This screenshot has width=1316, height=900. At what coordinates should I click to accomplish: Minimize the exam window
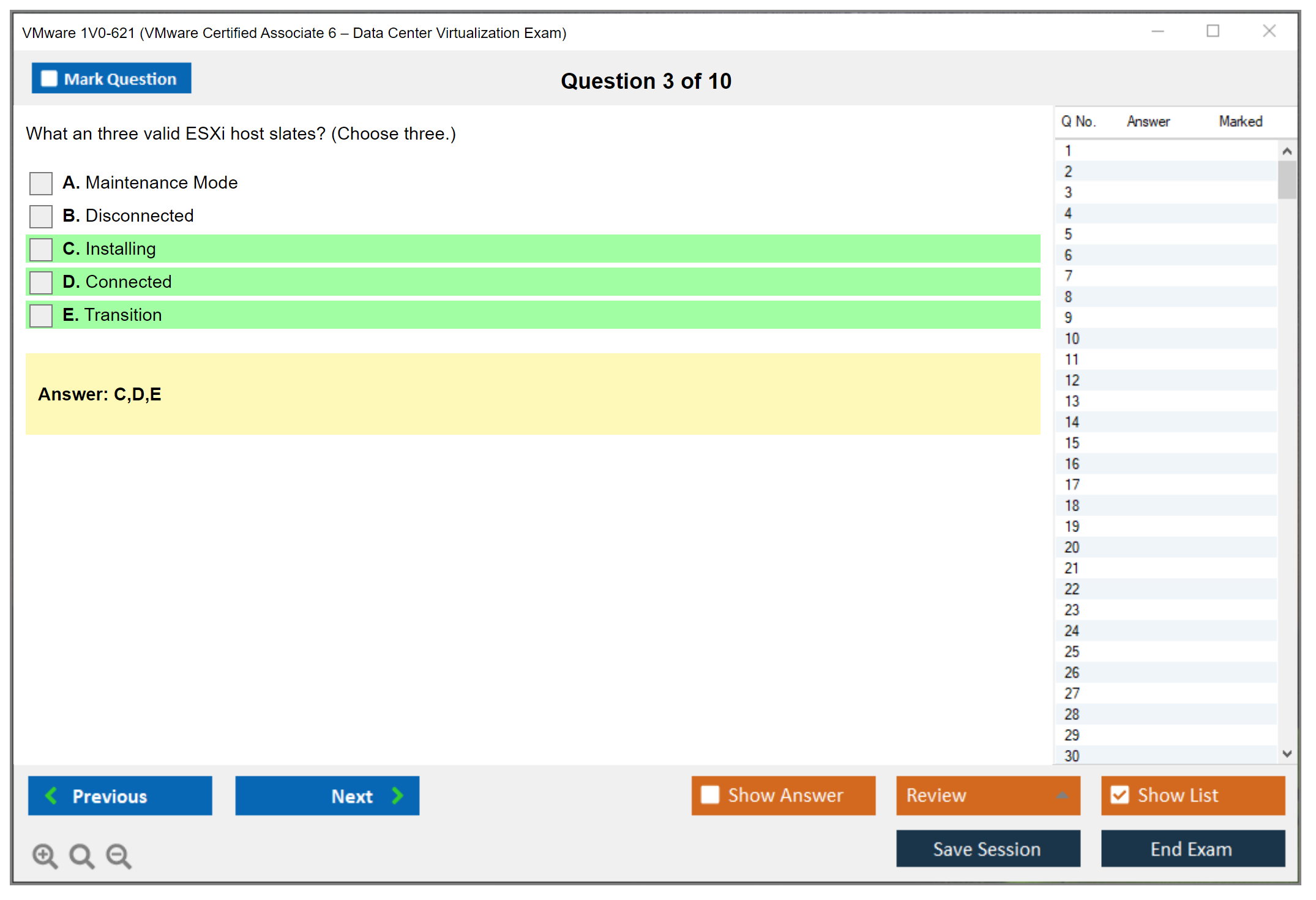[1157, 31]
